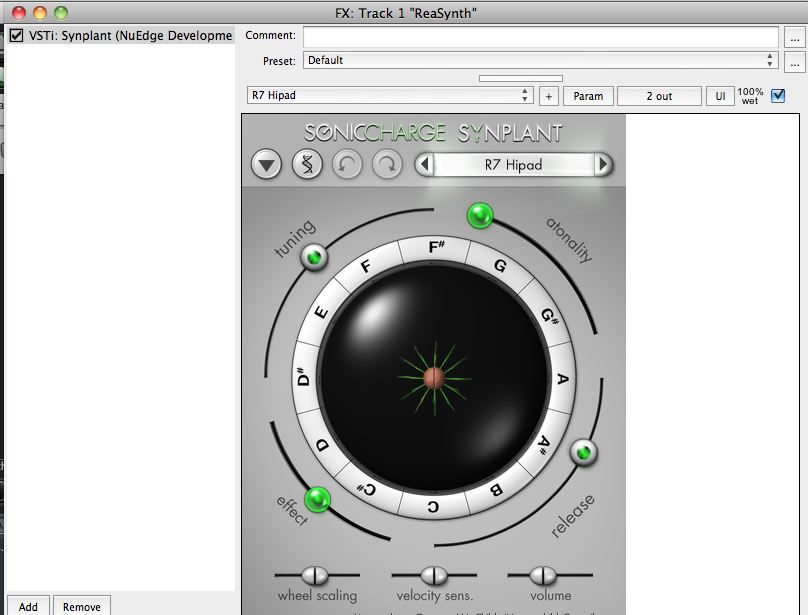The height and width of the screenshot is (615, 808).
Task: Open the Synplant main menu triangle button
Action: (266, 165)
